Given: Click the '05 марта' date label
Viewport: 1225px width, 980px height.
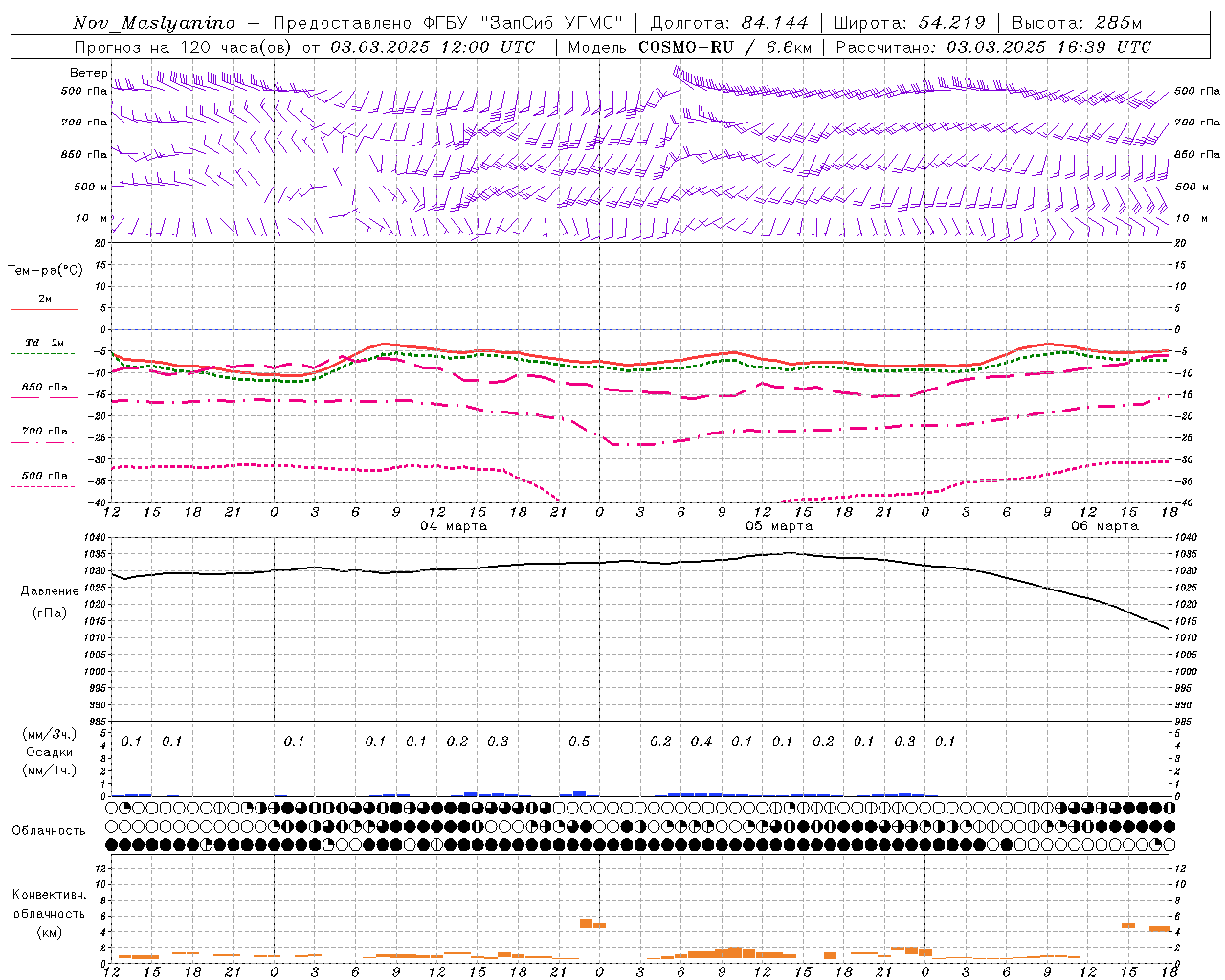Looking at the screenshot, I should pos(779,526).
